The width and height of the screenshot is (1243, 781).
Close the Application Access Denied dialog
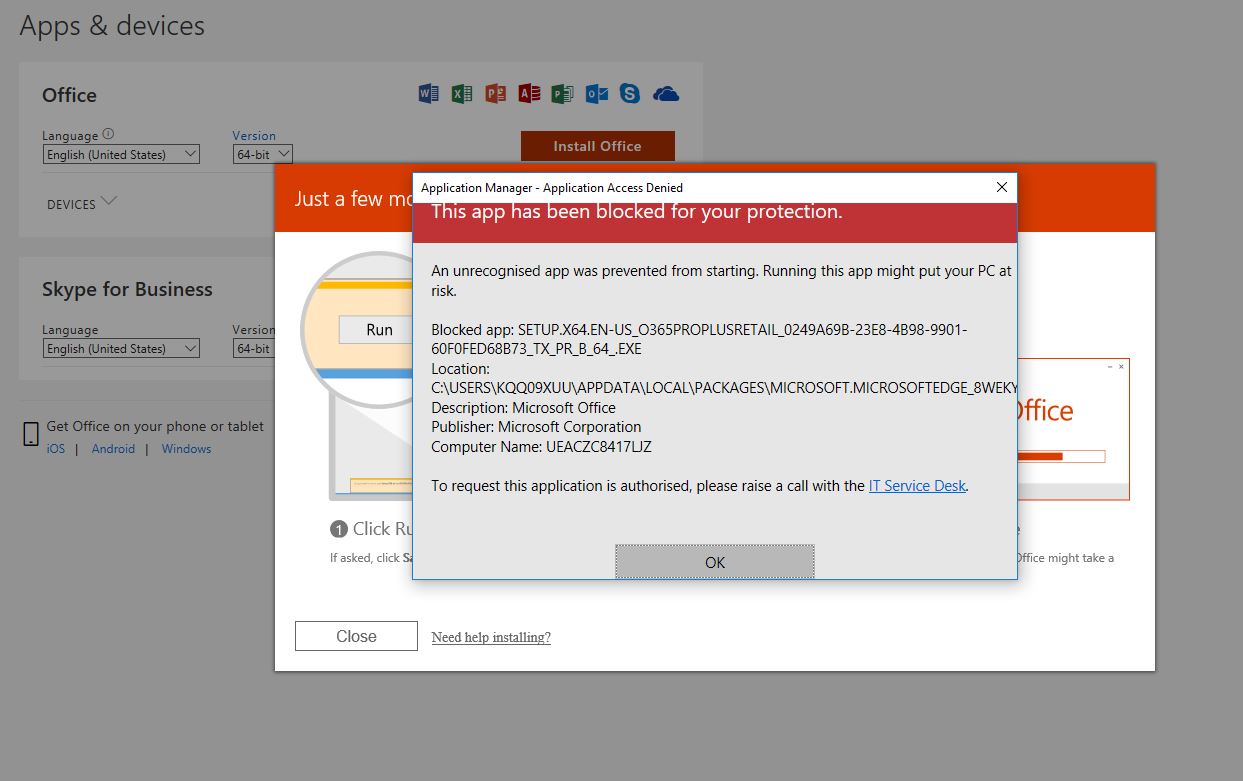point(1002,187)
